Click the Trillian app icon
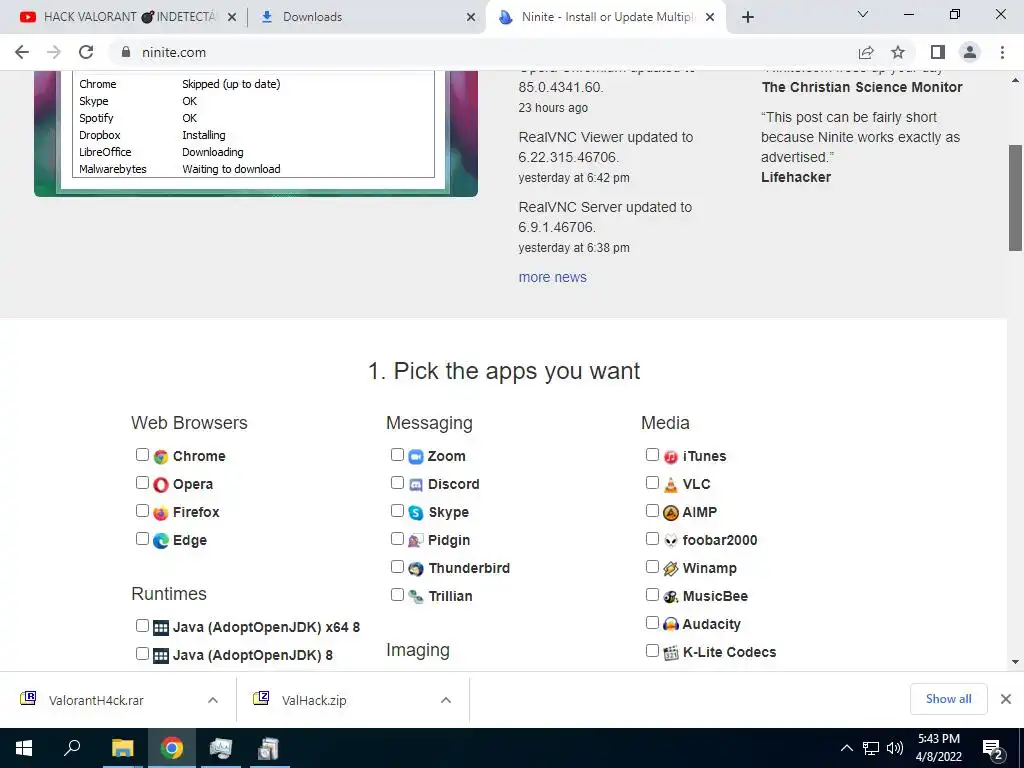The height and width of the screenshot is (768, 1024). 416,596
